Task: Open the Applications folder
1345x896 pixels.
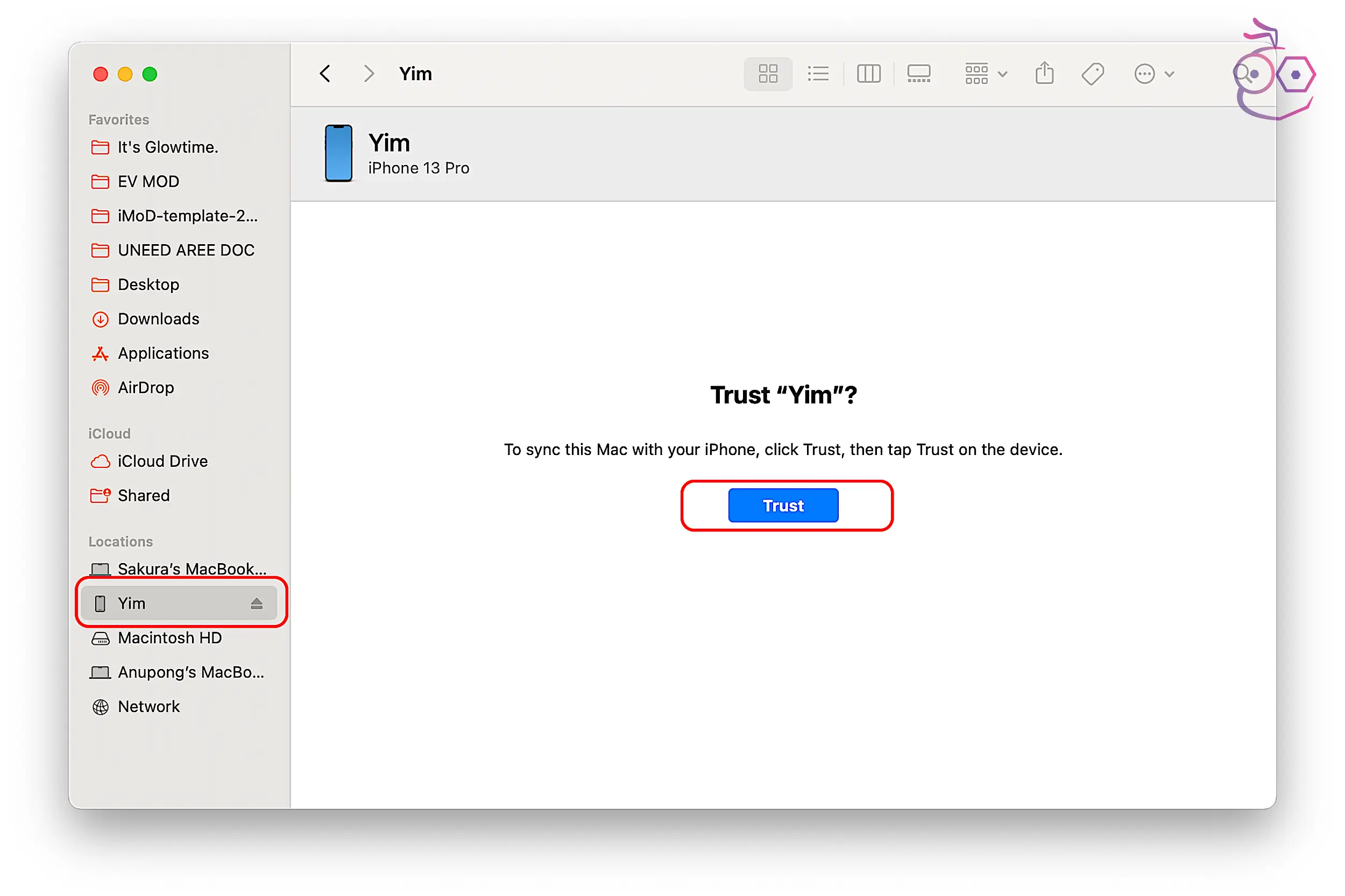Action: (x=163, y=353)
